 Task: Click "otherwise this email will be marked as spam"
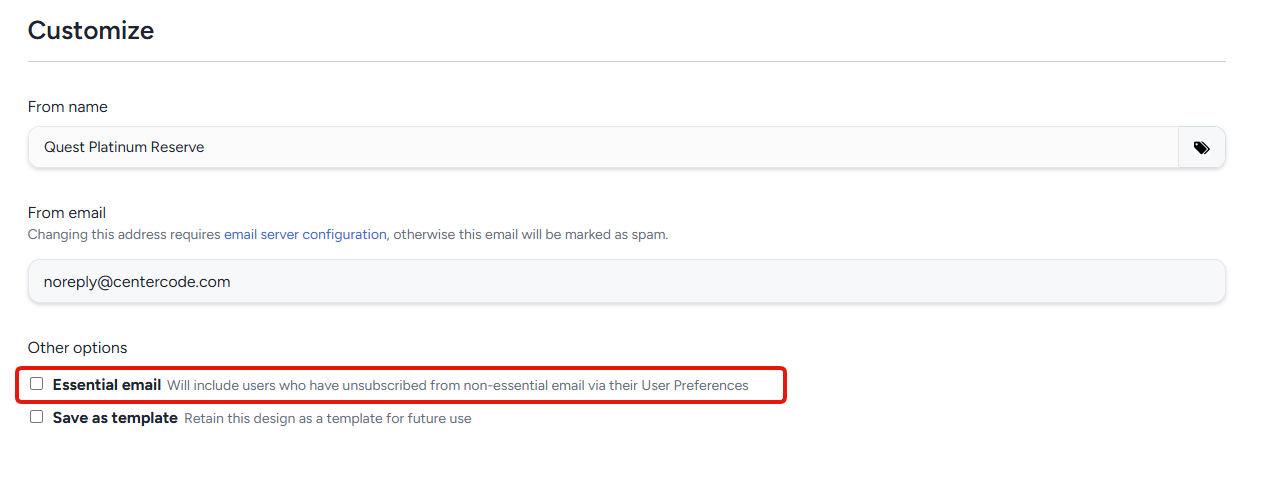point(530,235)
